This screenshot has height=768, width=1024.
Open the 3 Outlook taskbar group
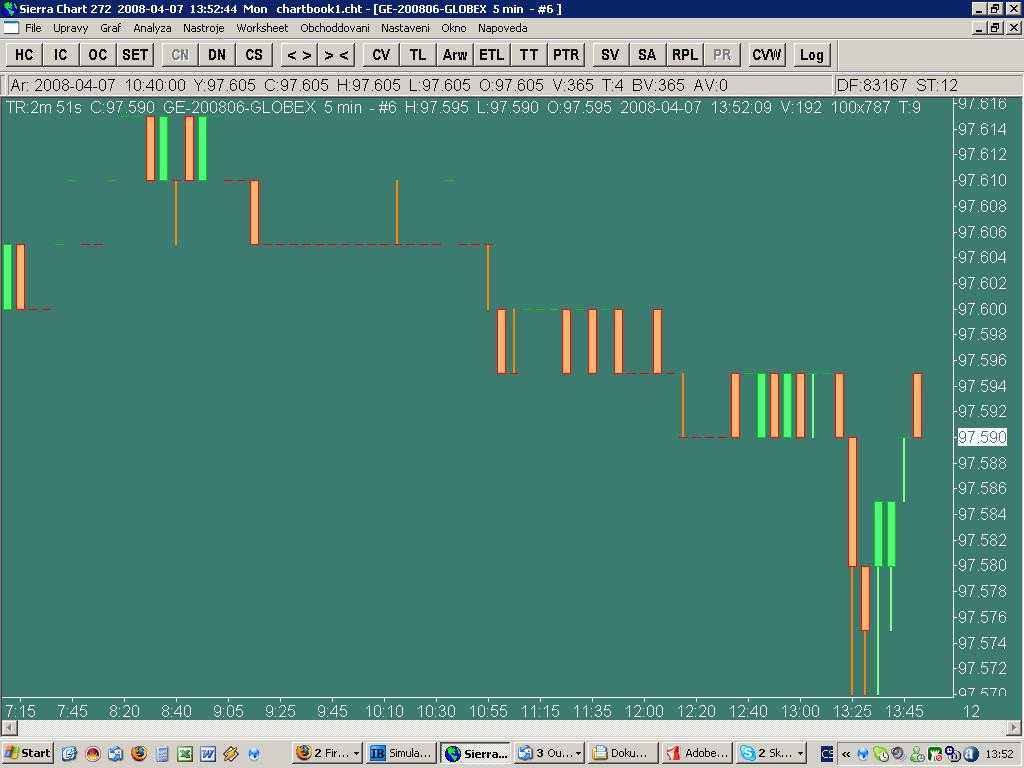point(550,753)
